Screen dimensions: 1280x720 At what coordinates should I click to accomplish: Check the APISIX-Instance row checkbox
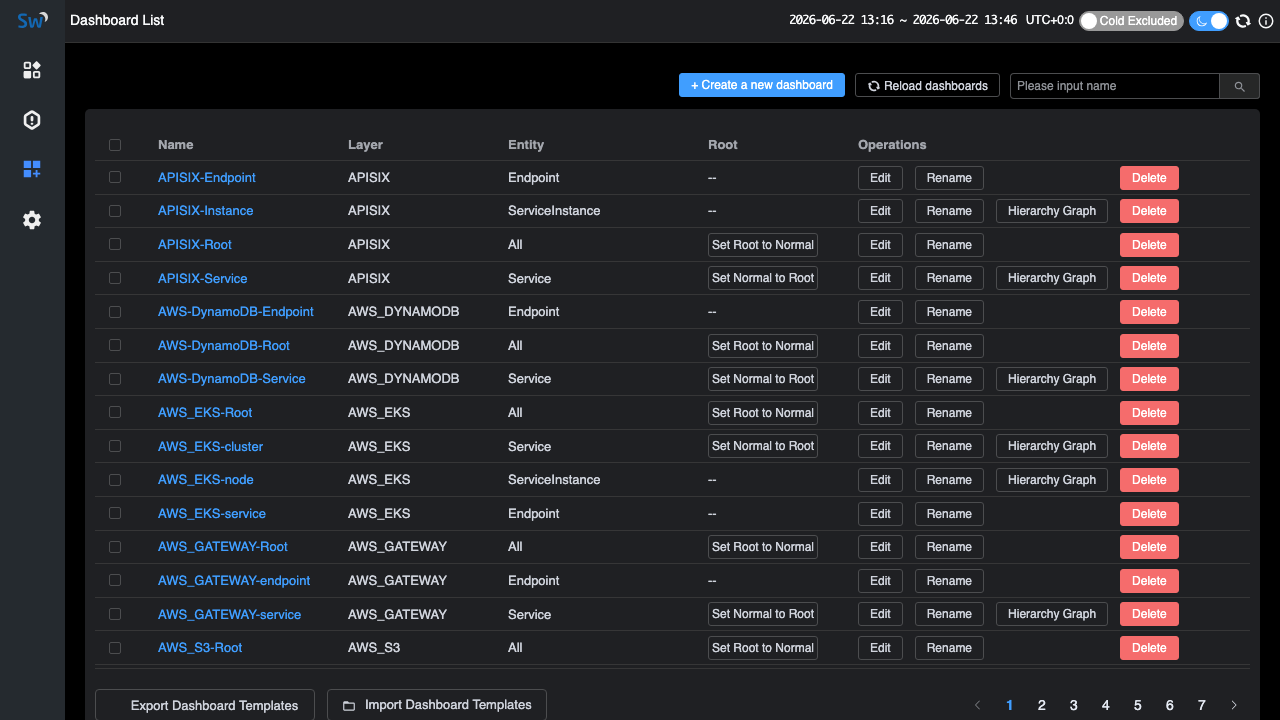pyautogui.click(x=115, y=211)
